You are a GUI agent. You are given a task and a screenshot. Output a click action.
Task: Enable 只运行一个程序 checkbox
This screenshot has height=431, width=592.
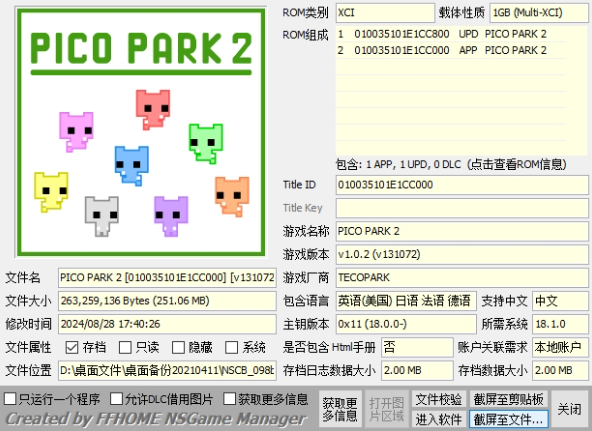[10, 399]
